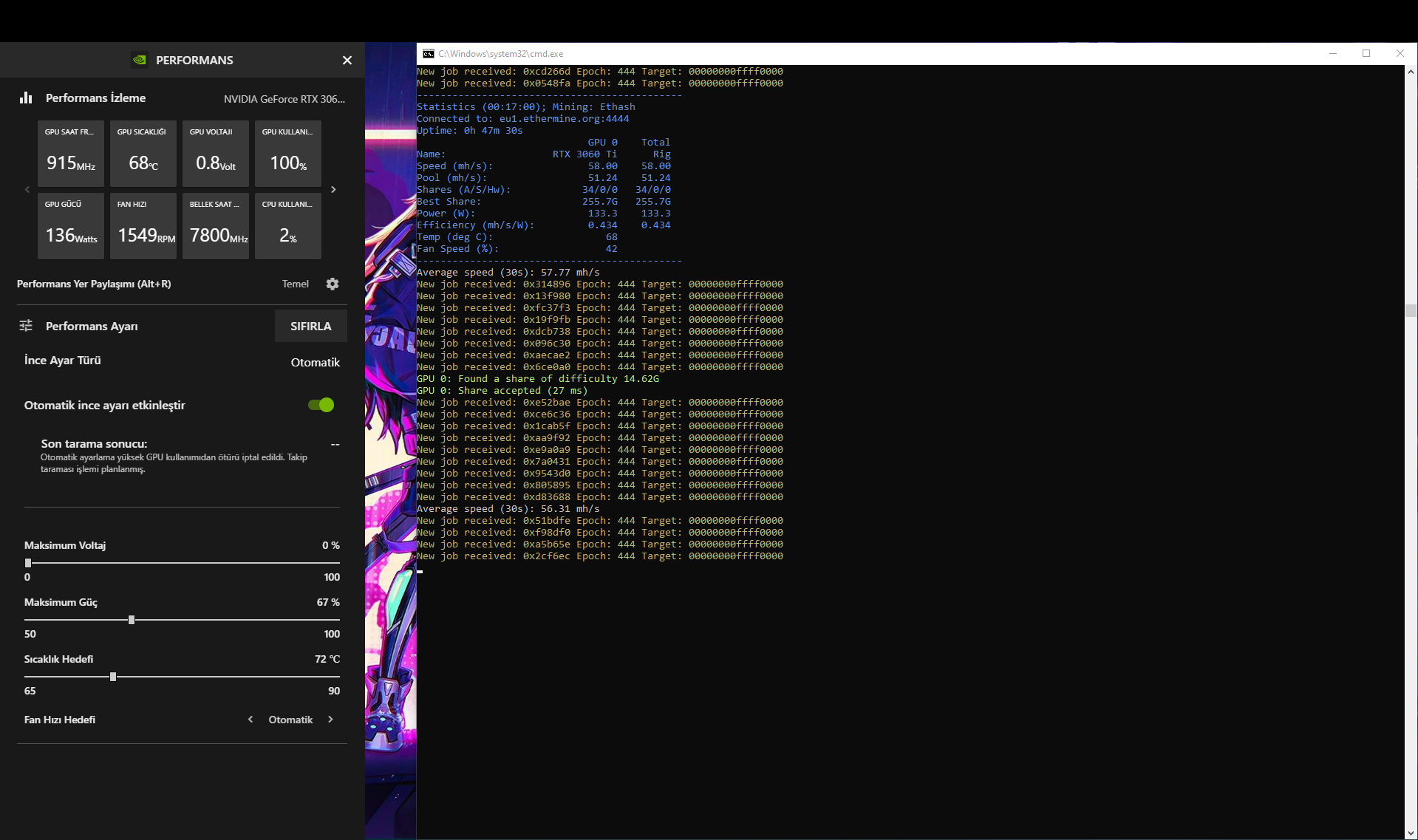1418x840 pixels.
Task: Click the 'Best Share:' row in cmd
Action: (x=544, y=202)
